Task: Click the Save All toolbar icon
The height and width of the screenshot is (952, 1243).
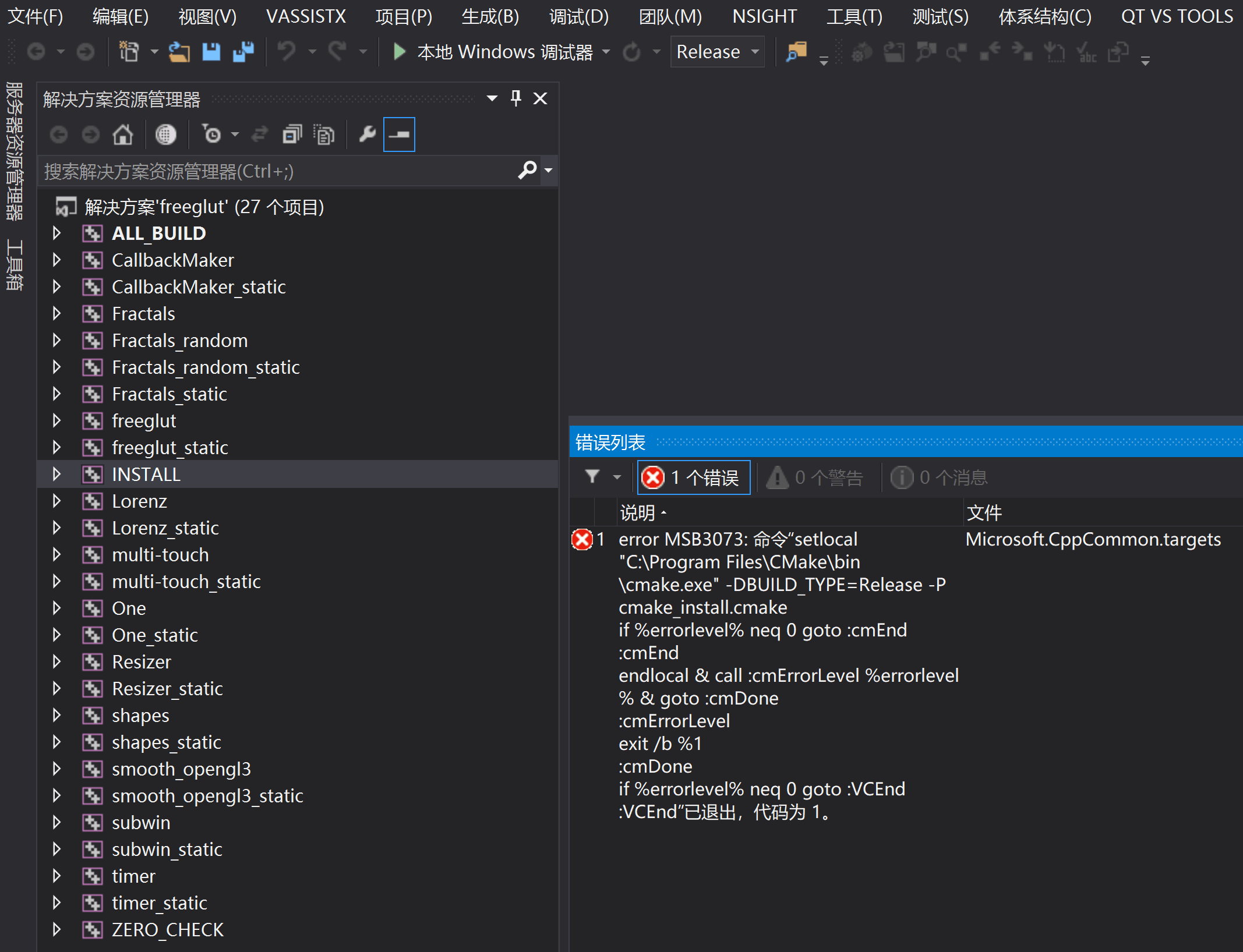Action: [243, 52]
